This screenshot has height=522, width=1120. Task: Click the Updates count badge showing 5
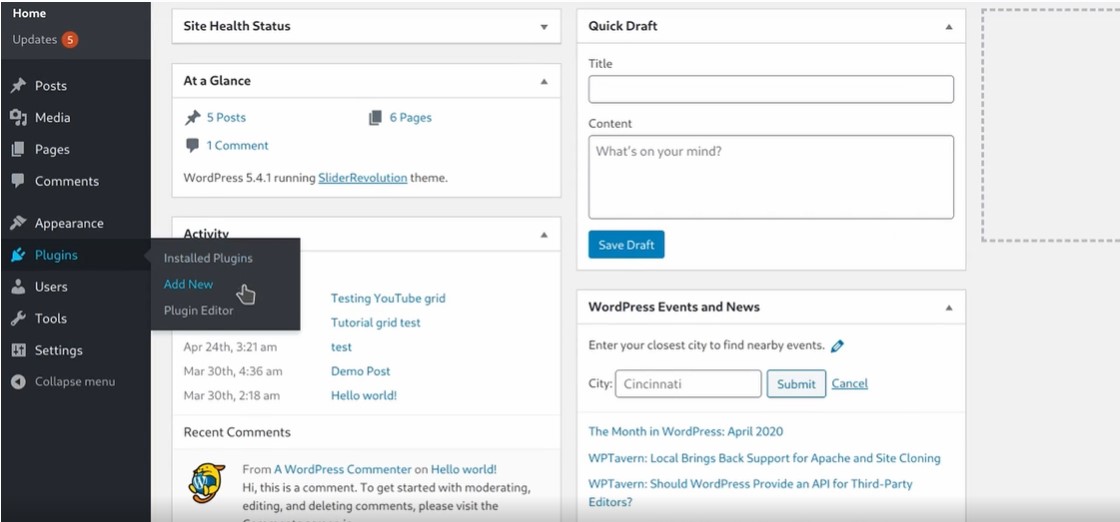click(x=69, y=40)
